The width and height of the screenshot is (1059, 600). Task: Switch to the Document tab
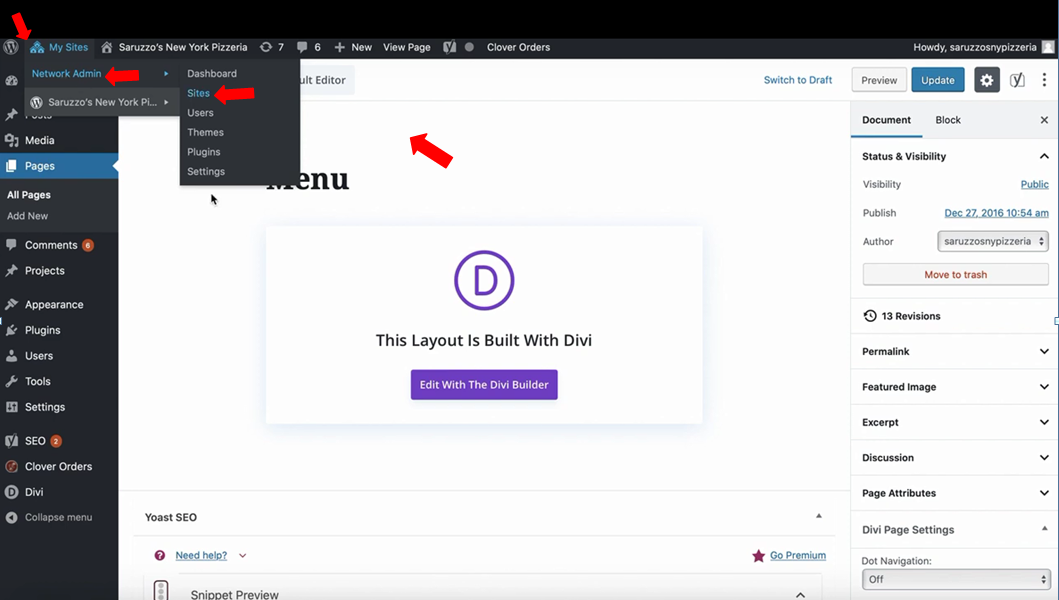click(x=886, y=120)
